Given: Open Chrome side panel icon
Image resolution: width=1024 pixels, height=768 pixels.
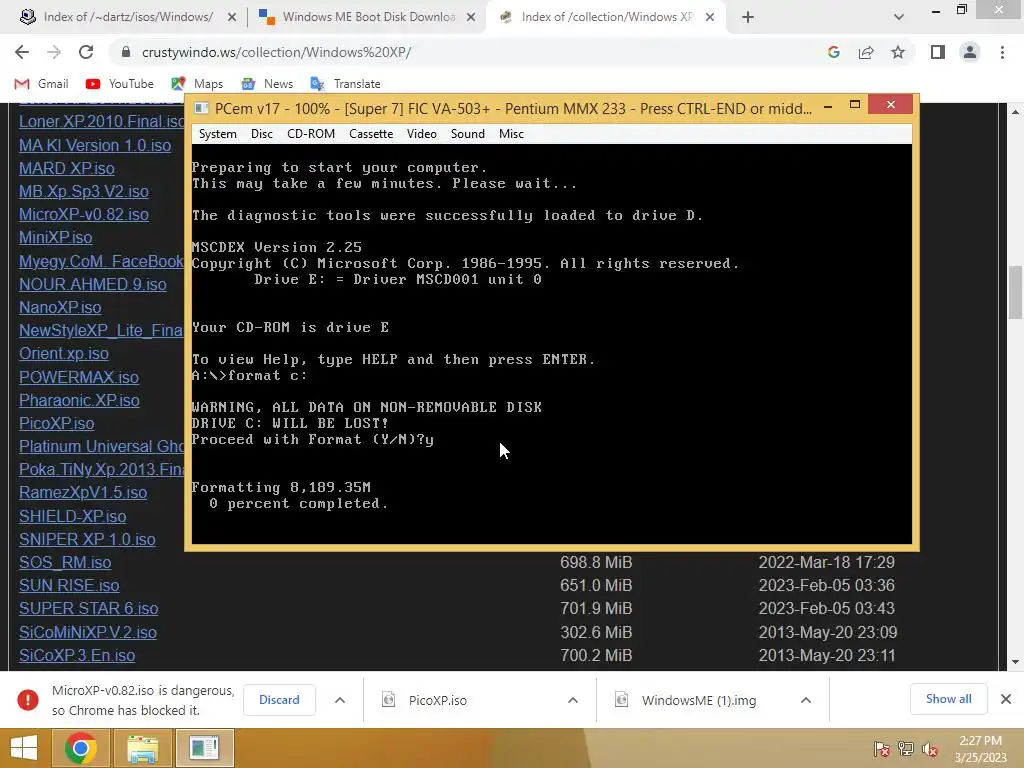Looking at the screenshot, I should coord(938,52).
